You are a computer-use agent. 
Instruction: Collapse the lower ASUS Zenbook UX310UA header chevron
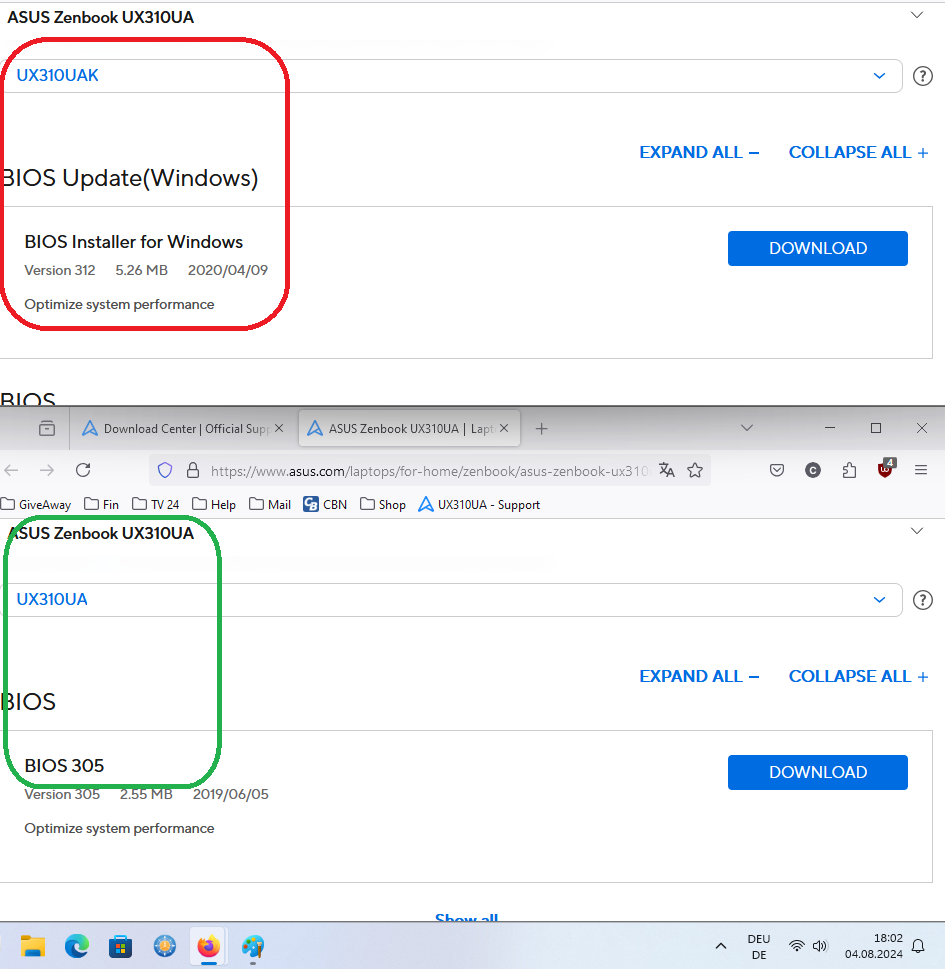(x=917, y=531)
